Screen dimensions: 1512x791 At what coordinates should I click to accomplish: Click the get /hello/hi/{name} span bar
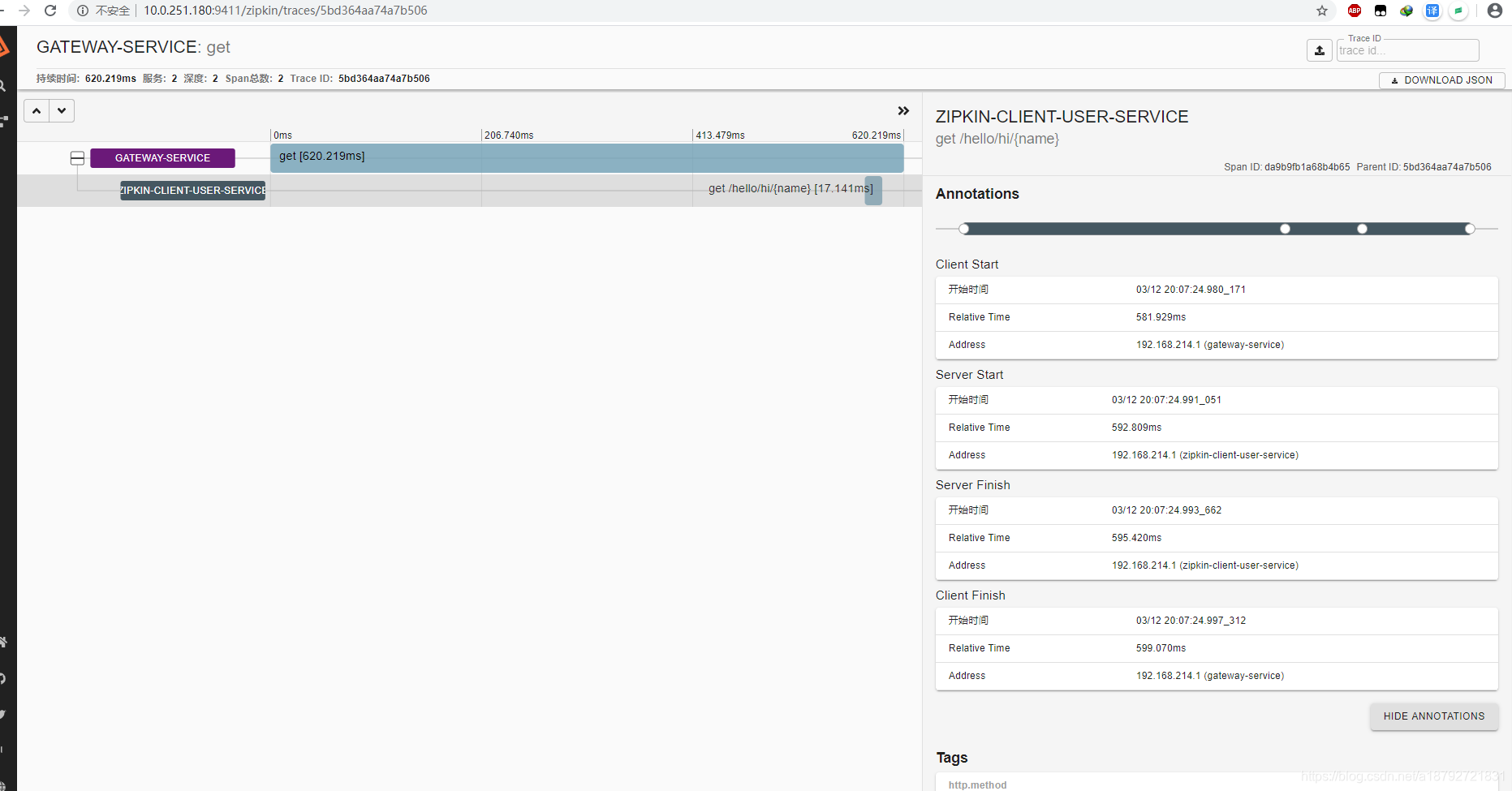(873, 191)
